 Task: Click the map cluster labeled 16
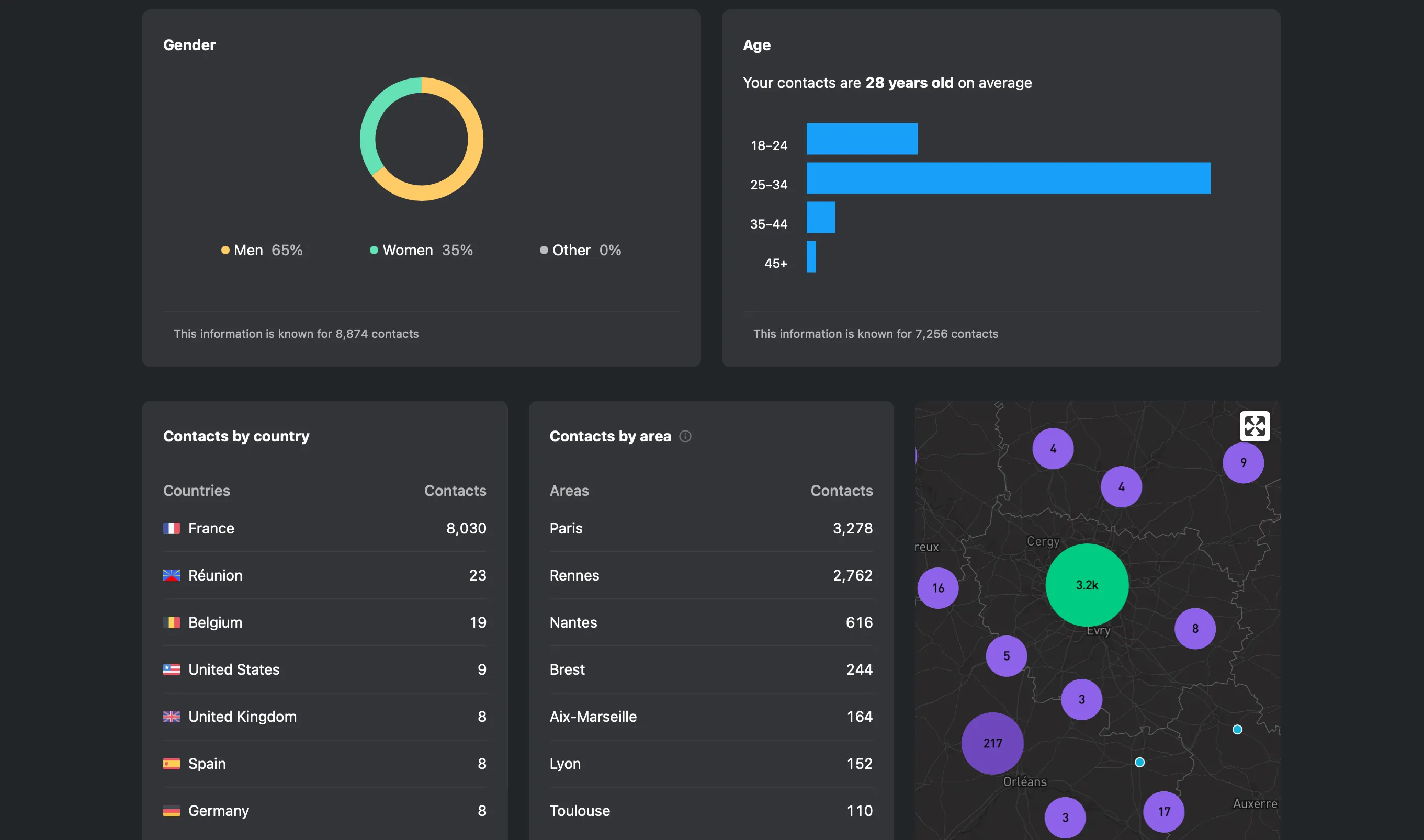(x=938, y=588)
